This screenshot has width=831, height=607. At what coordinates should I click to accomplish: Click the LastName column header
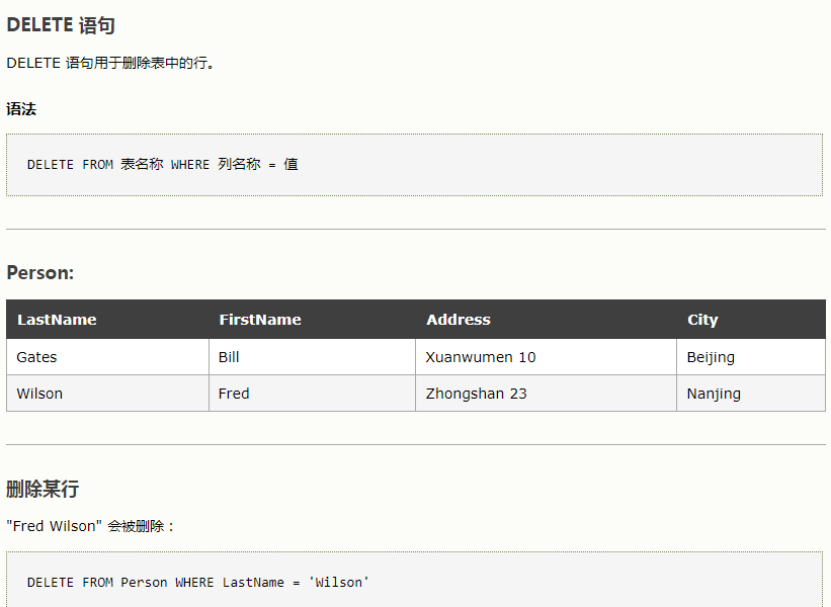108,319
